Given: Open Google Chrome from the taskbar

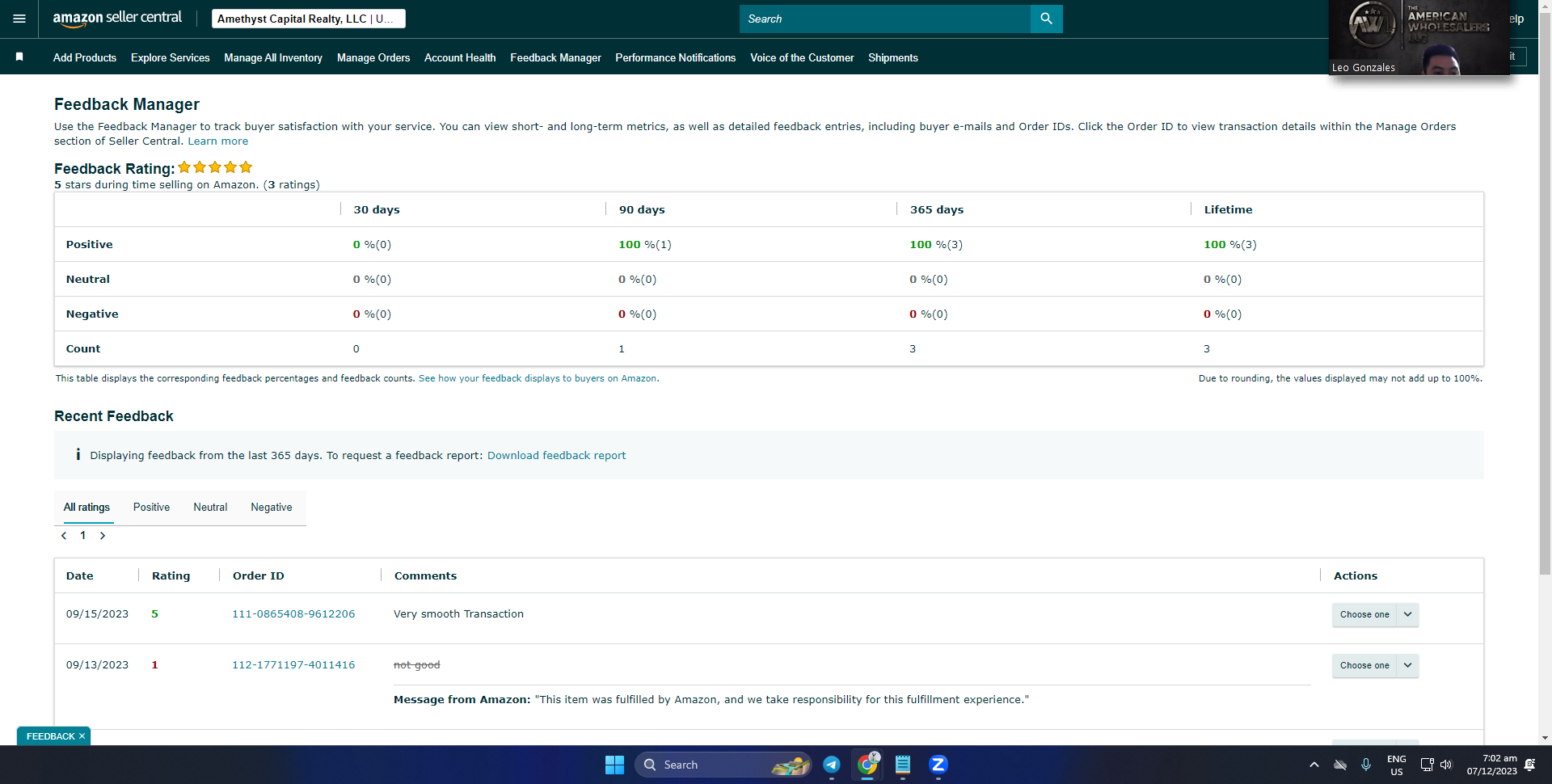Looking at the screenshot, I should coord(867,765).
